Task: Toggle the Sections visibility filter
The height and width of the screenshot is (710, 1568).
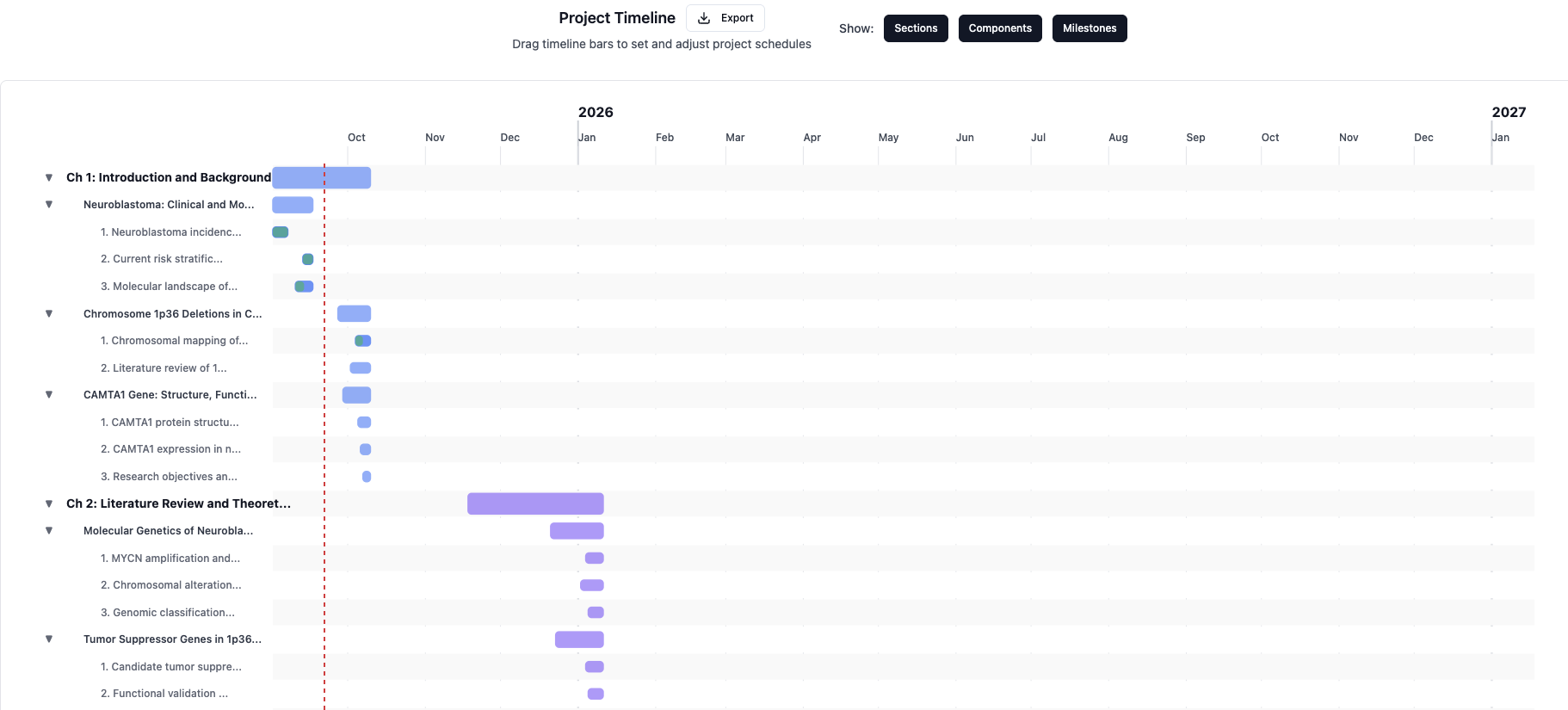Action: [915, 28]
